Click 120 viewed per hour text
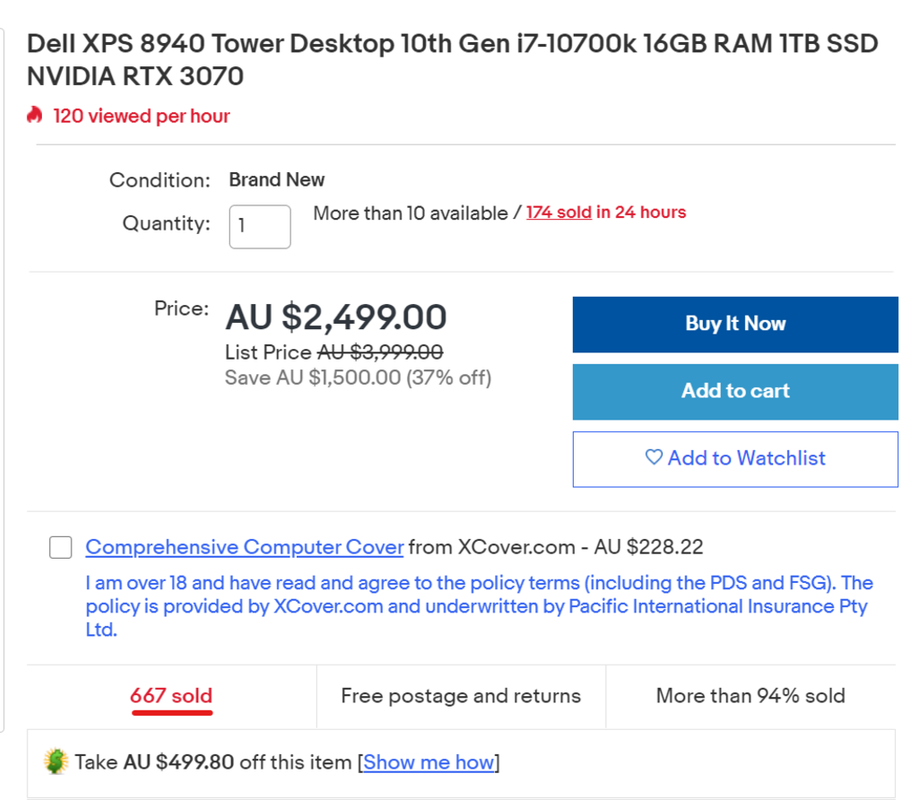 141,116
